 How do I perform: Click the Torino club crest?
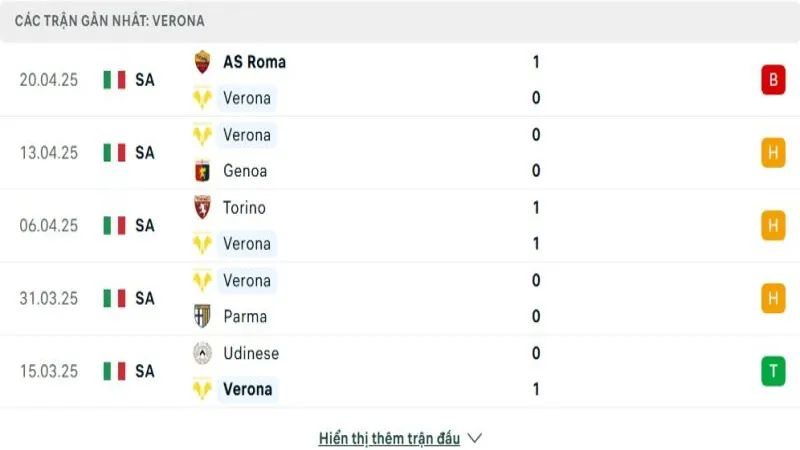pos(202,208)
